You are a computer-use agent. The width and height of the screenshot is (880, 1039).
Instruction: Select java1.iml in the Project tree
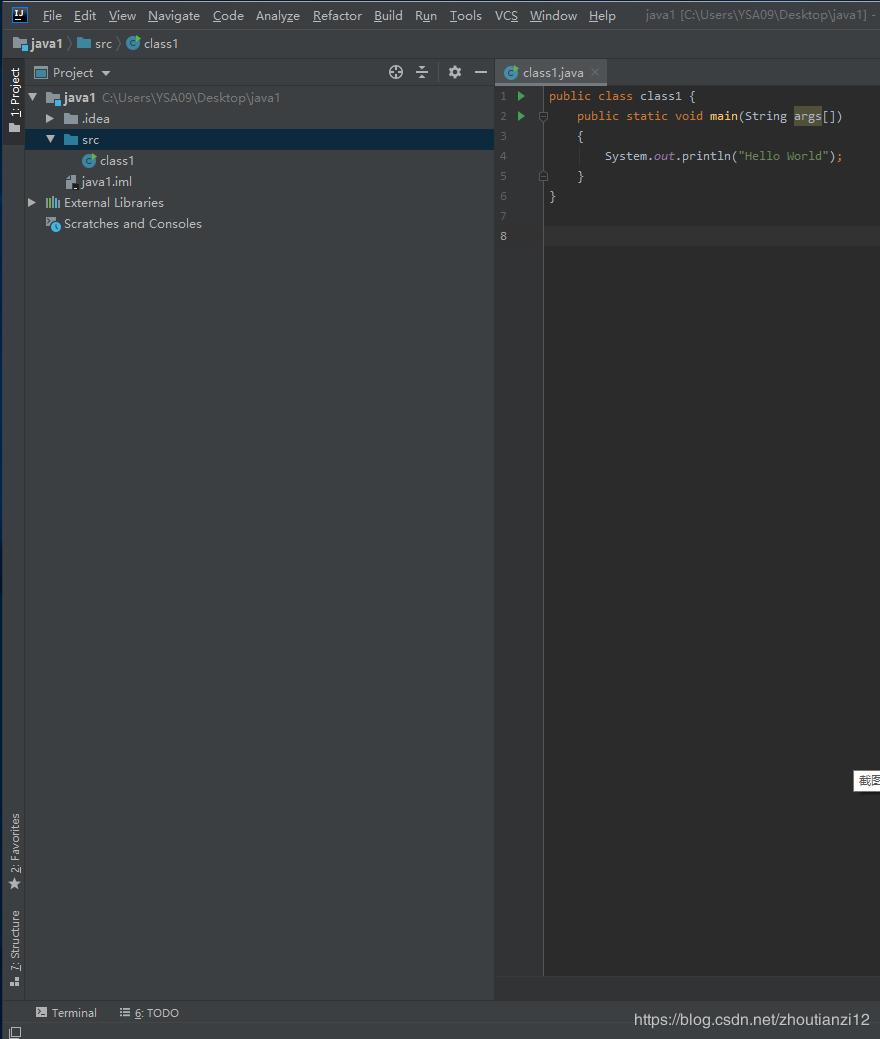pos(103,181)
